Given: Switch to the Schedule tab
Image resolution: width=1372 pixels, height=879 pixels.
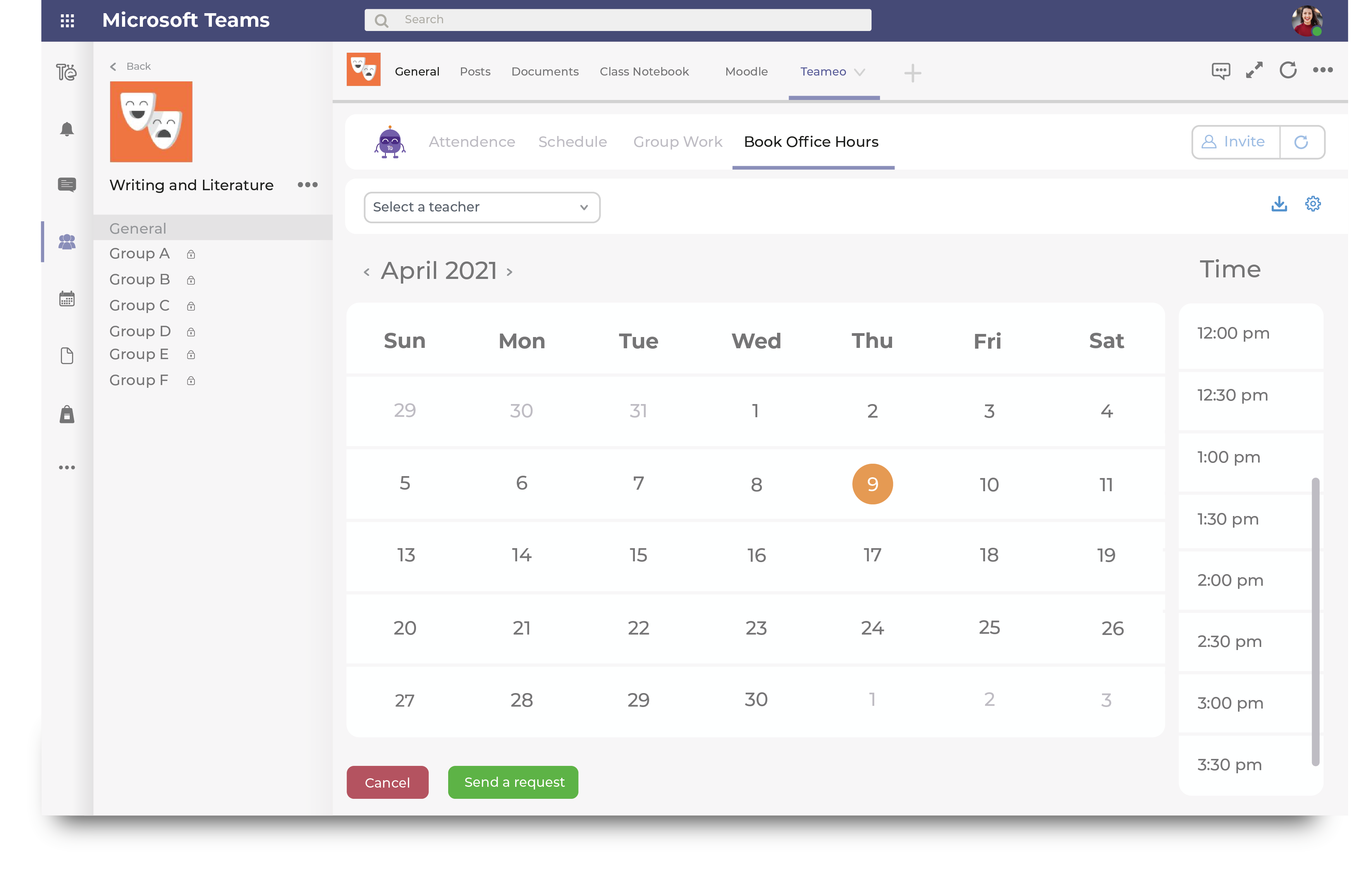Looking at the screenshot, I should [x=573, y=141].
